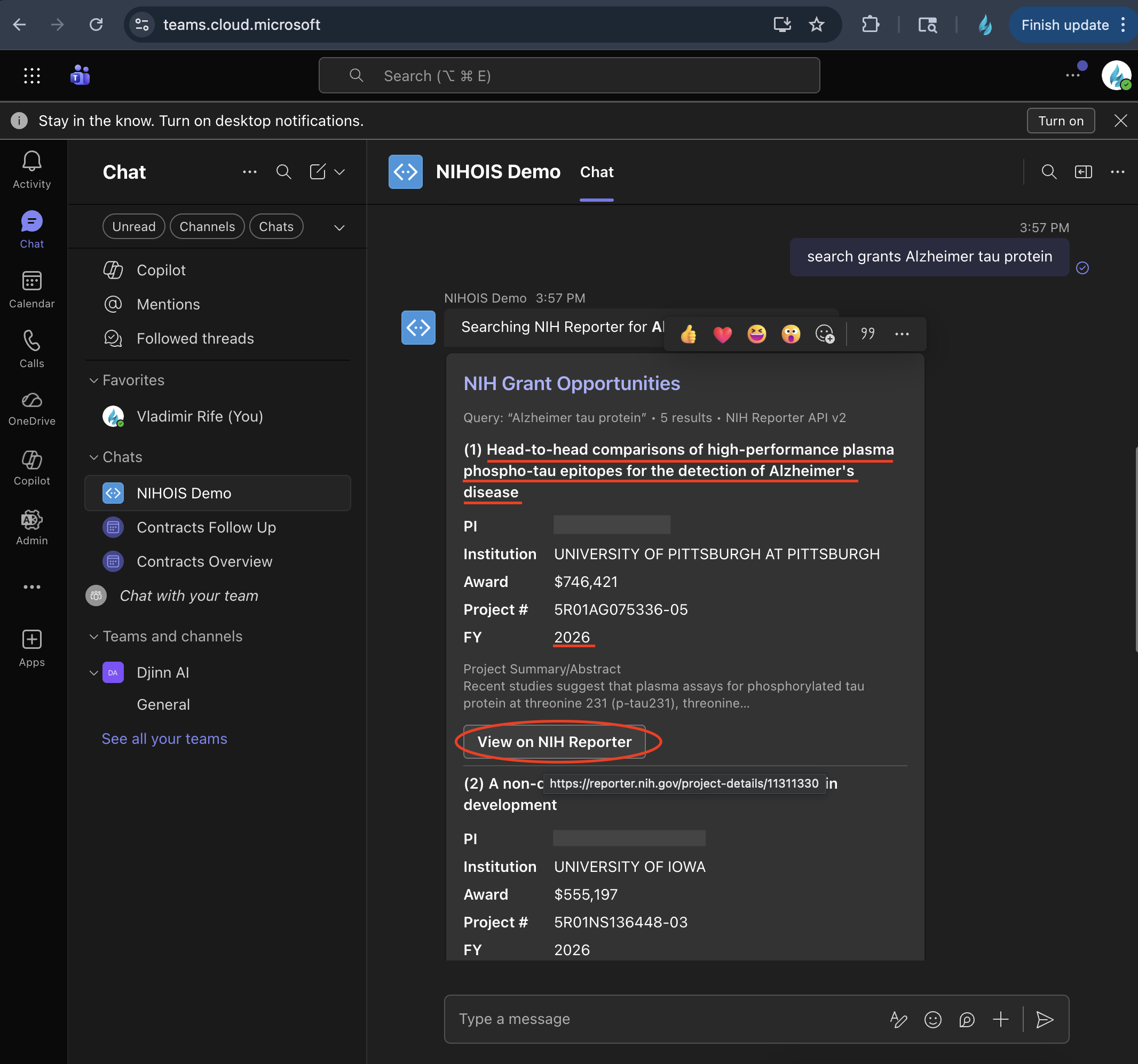The image size is (1138, 1064).
Task: Open chat in side panel icon
Action: (1083, 172)
